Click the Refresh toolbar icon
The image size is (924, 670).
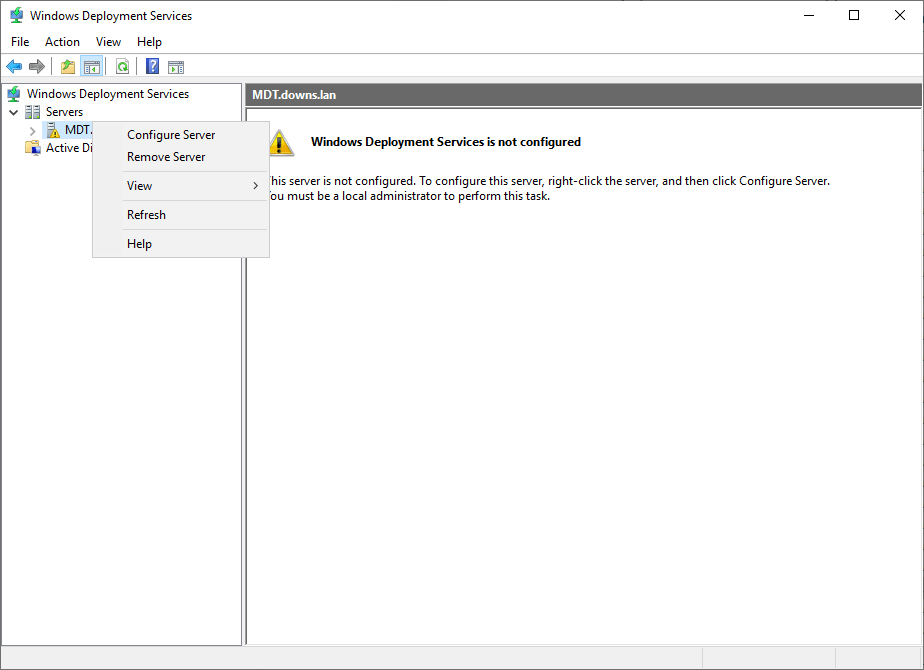tap(122, 67)
